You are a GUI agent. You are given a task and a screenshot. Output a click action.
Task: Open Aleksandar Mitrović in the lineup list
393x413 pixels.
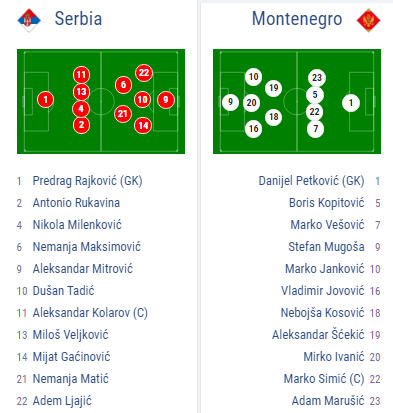point(83,269)
